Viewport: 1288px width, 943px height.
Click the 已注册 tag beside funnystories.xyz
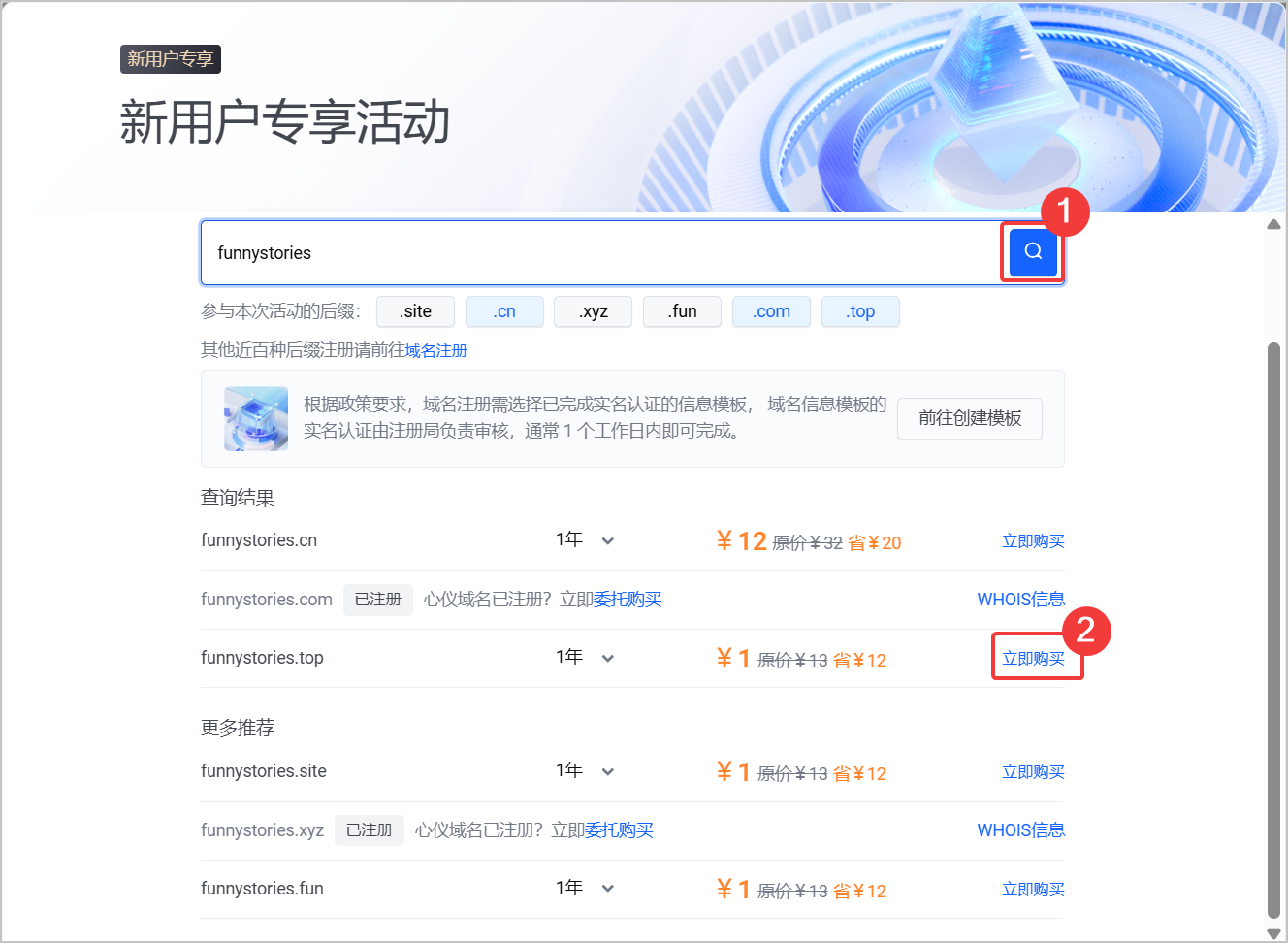[370, 830]
